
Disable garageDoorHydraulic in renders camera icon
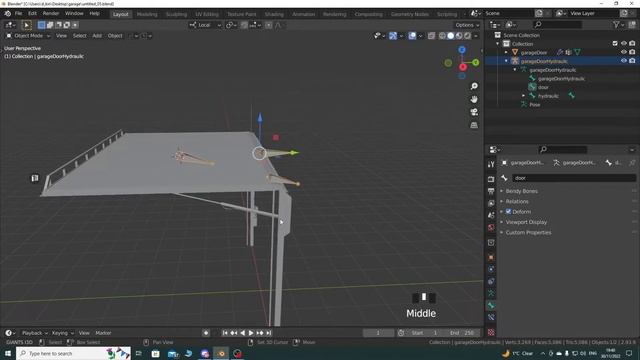pos(632,61)
